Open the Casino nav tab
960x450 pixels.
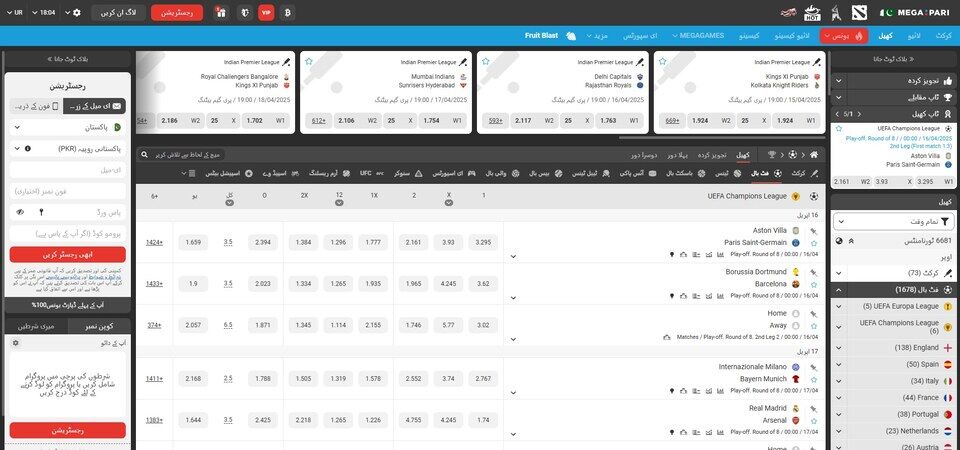(749, 36)
